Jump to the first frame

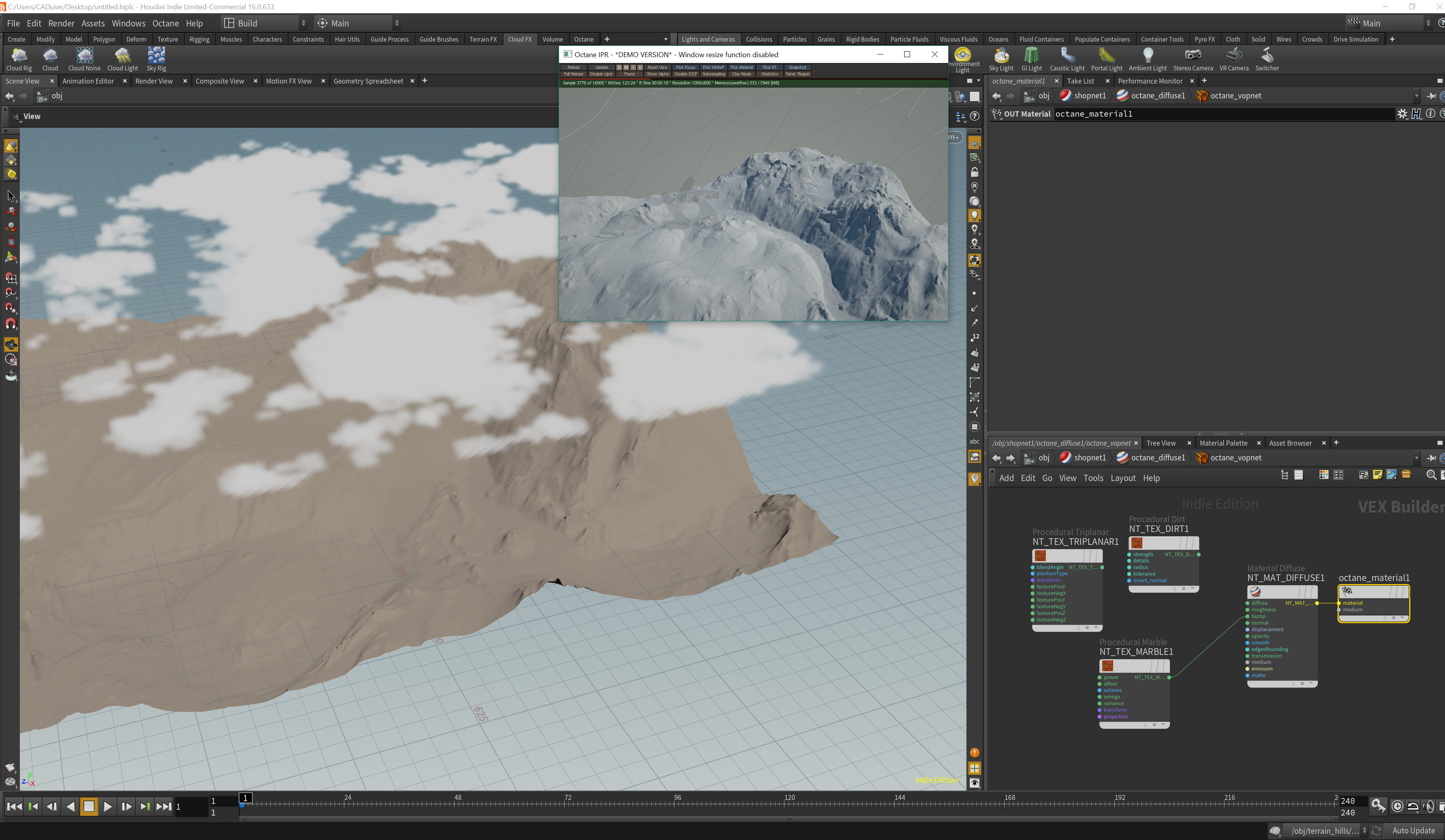(14, 806)
